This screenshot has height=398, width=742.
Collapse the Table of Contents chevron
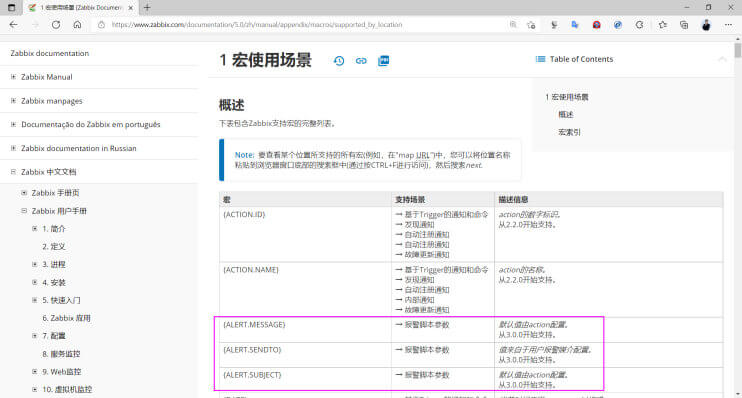722,59
